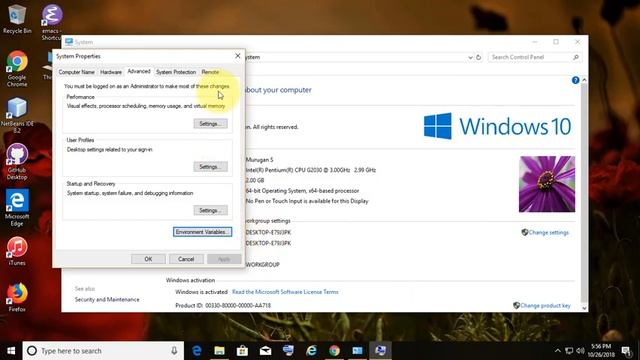The image size is (640, 360).
Task: Click the Environment Variables button
Action: click(x=202, y=232)
